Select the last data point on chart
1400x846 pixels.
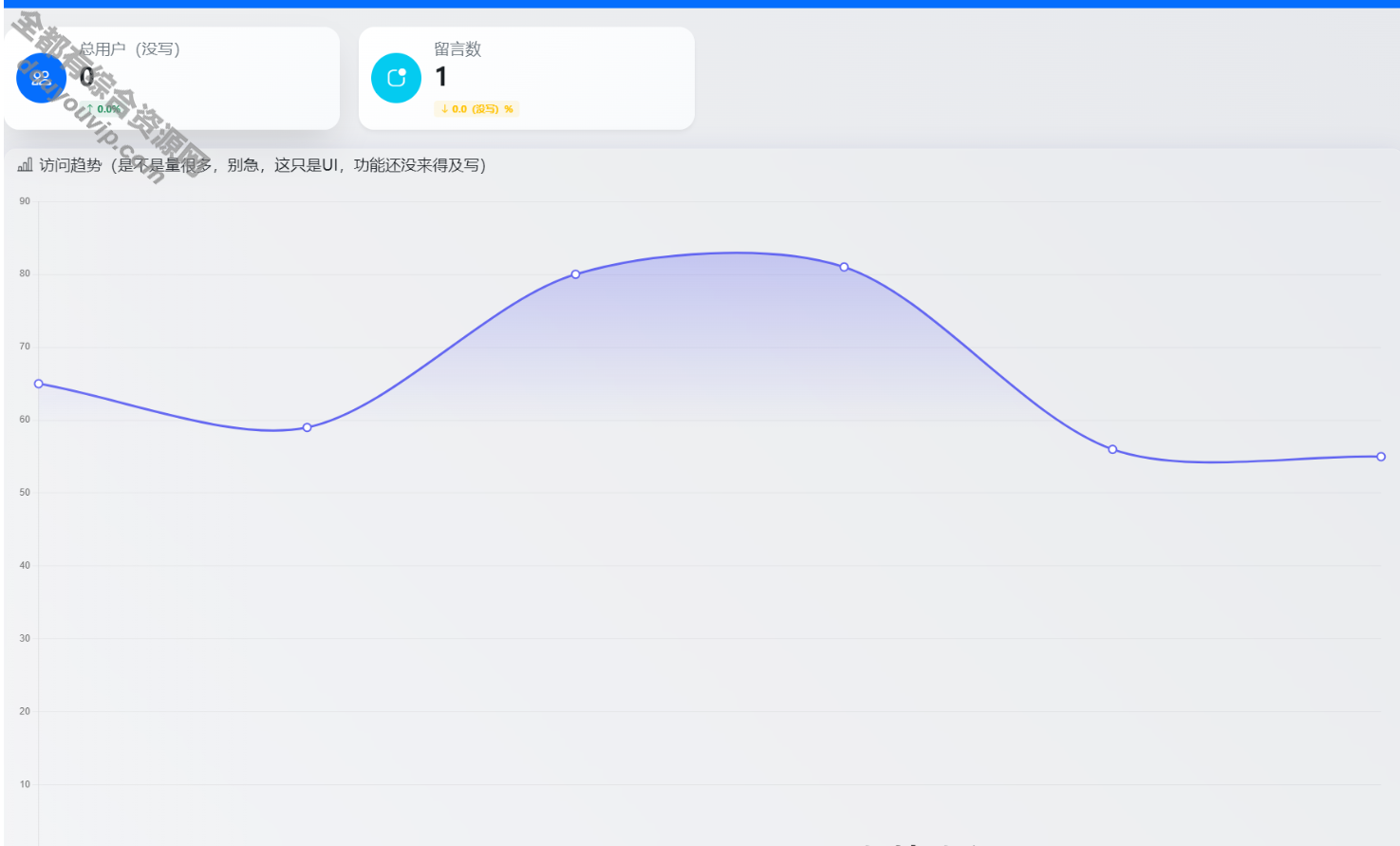coord(1380,457)
